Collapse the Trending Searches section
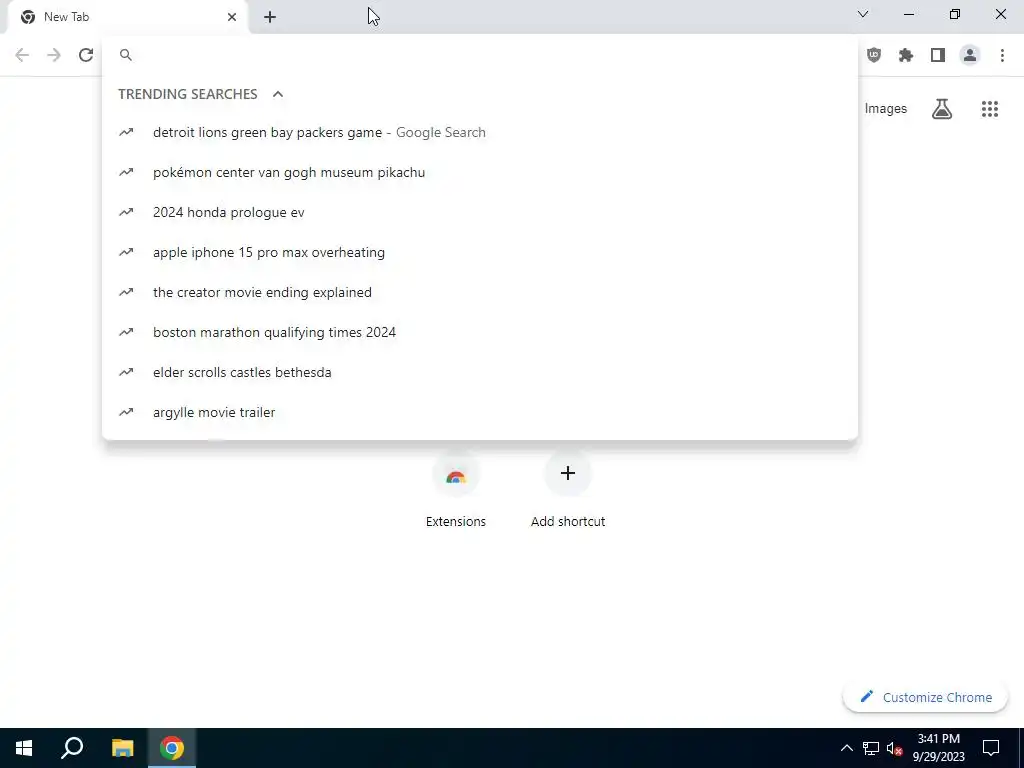Viewport: 1024px width, 768px height. [278, 94]
